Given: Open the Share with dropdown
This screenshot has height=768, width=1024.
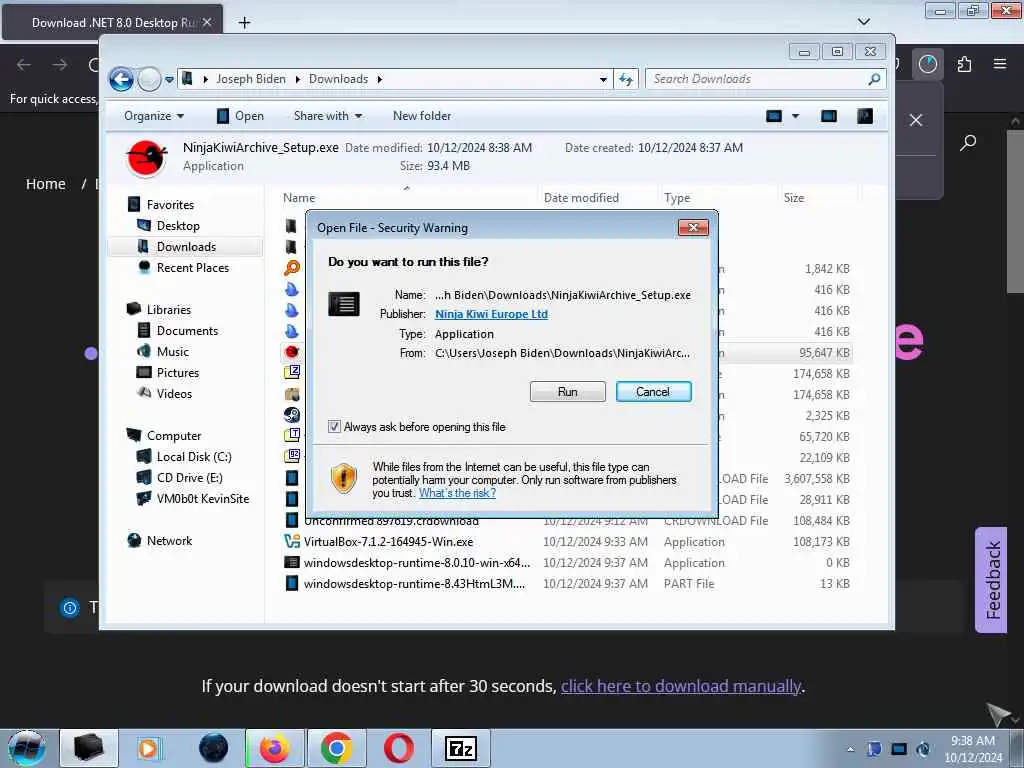Looking at the screenshot, I should tap(328, 116).
